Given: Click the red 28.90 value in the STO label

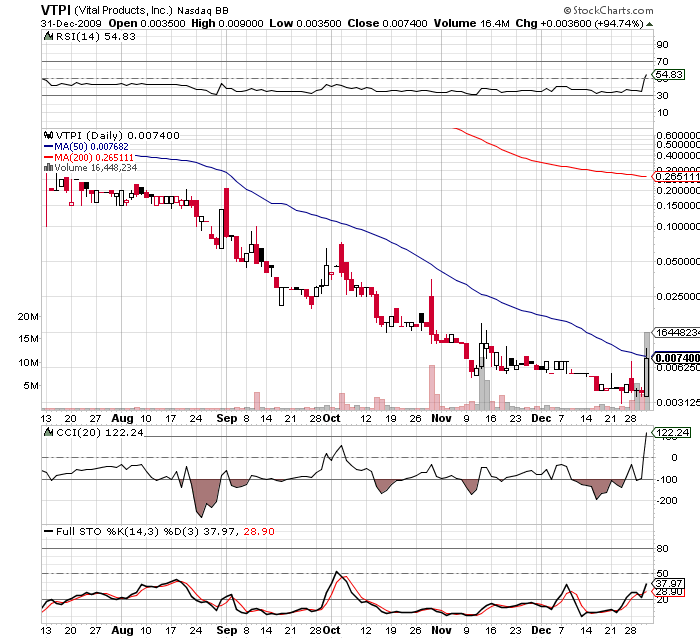Looking at the screenshot, I should 259,531.
